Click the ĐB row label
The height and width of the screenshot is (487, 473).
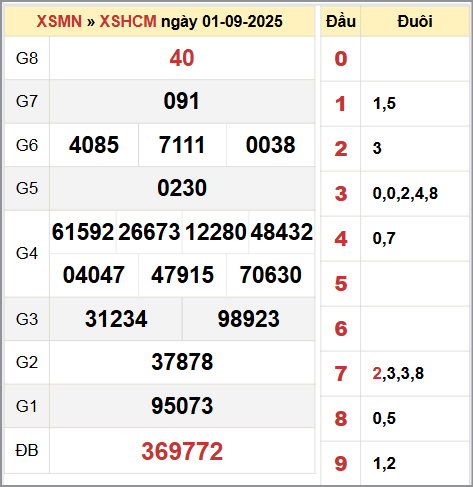click(x=27, y=450)
